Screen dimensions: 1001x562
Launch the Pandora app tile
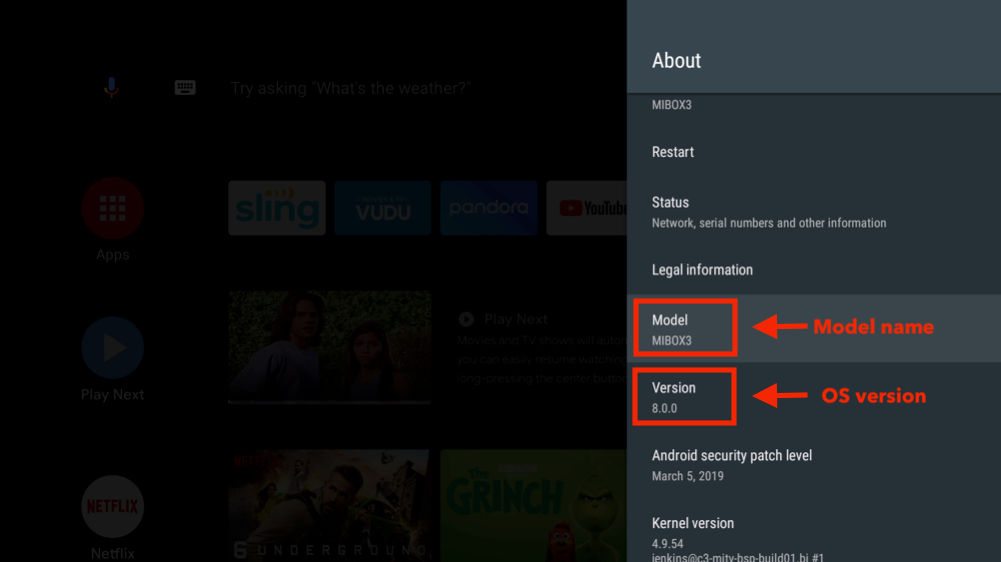coord(489,208)
